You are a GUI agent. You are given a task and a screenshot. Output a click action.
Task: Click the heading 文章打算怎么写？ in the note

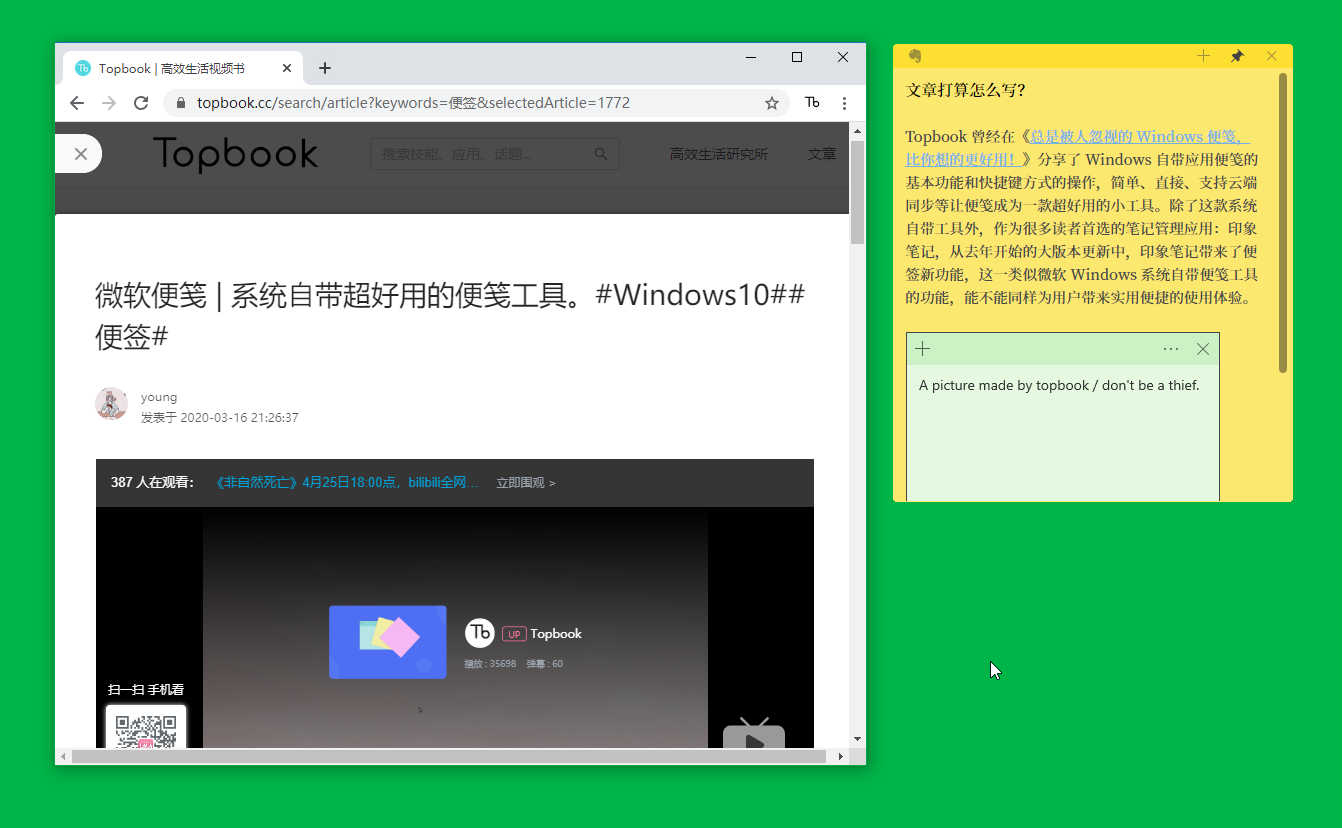click(x=965, y=90)
